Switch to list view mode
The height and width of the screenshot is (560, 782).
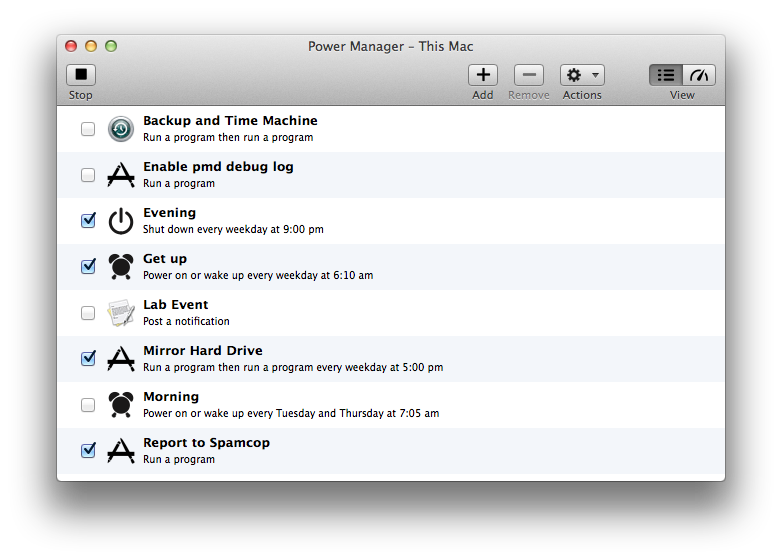[666, 75]
